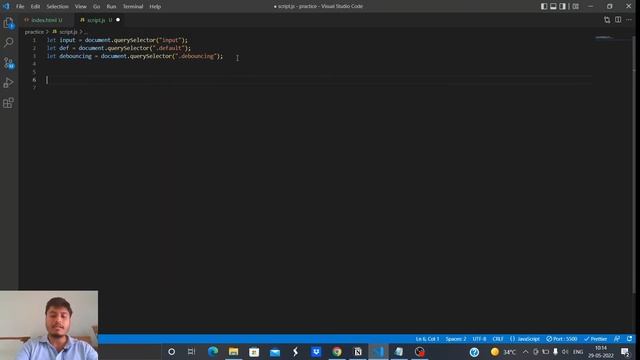640x360 pixels.
Task: Click the unsaved dot on script.js tab
Action: (118, 20)
